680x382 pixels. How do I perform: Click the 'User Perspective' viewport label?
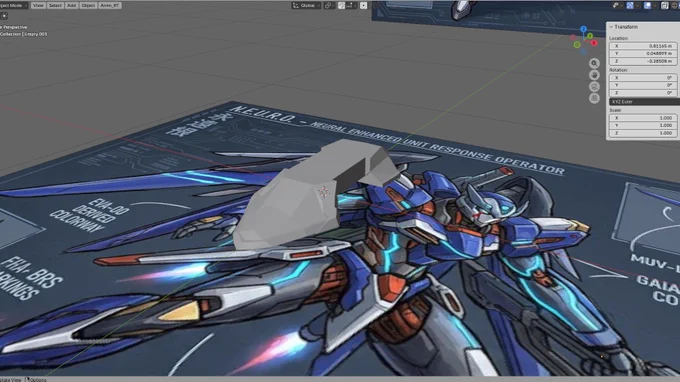click(14, 27)
